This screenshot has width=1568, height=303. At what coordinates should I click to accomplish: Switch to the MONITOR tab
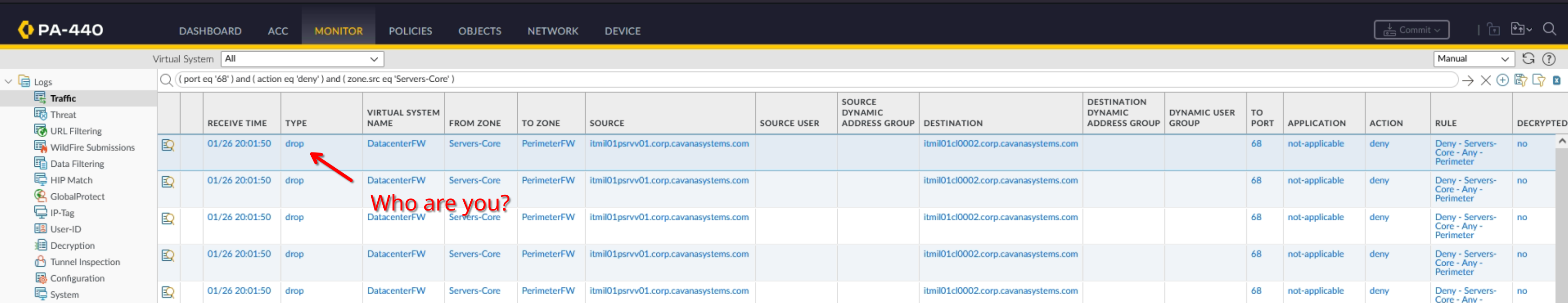click(x=339, y=30)
